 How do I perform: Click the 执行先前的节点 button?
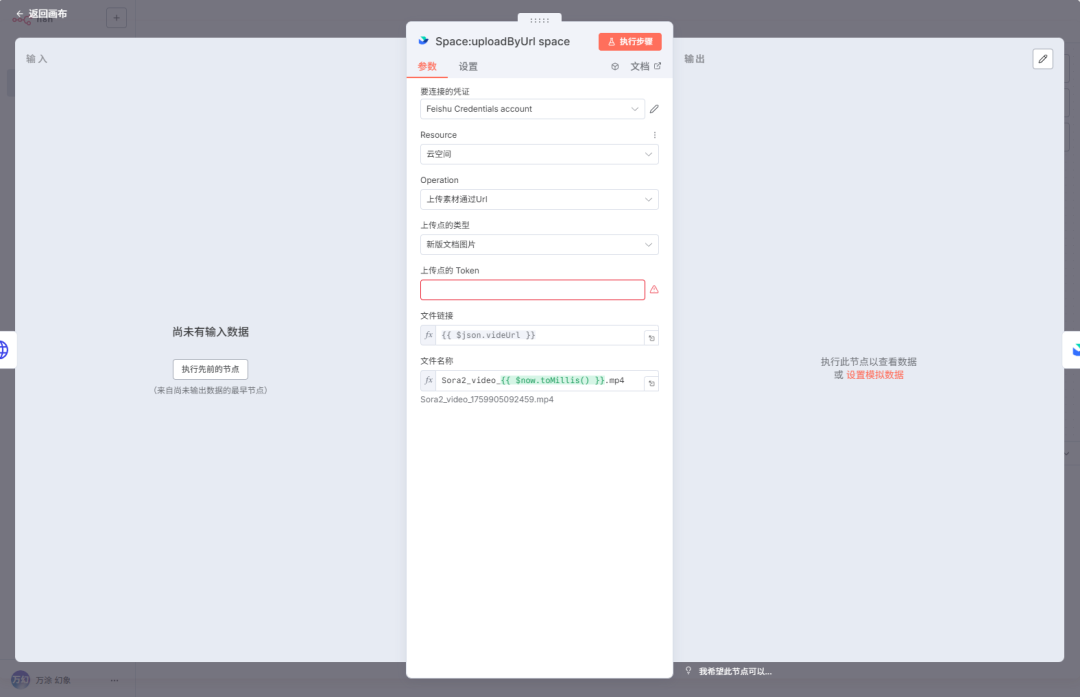(x=210, y=369)
